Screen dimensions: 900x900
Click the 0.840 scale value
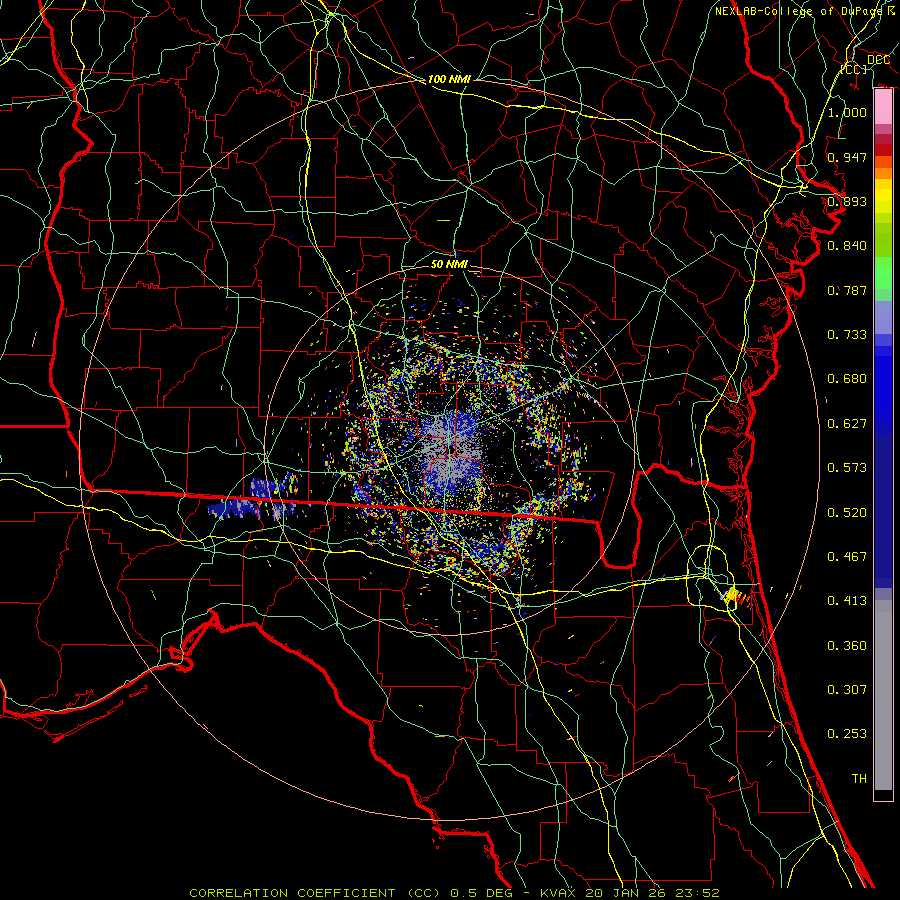click(x=847, y=246)
